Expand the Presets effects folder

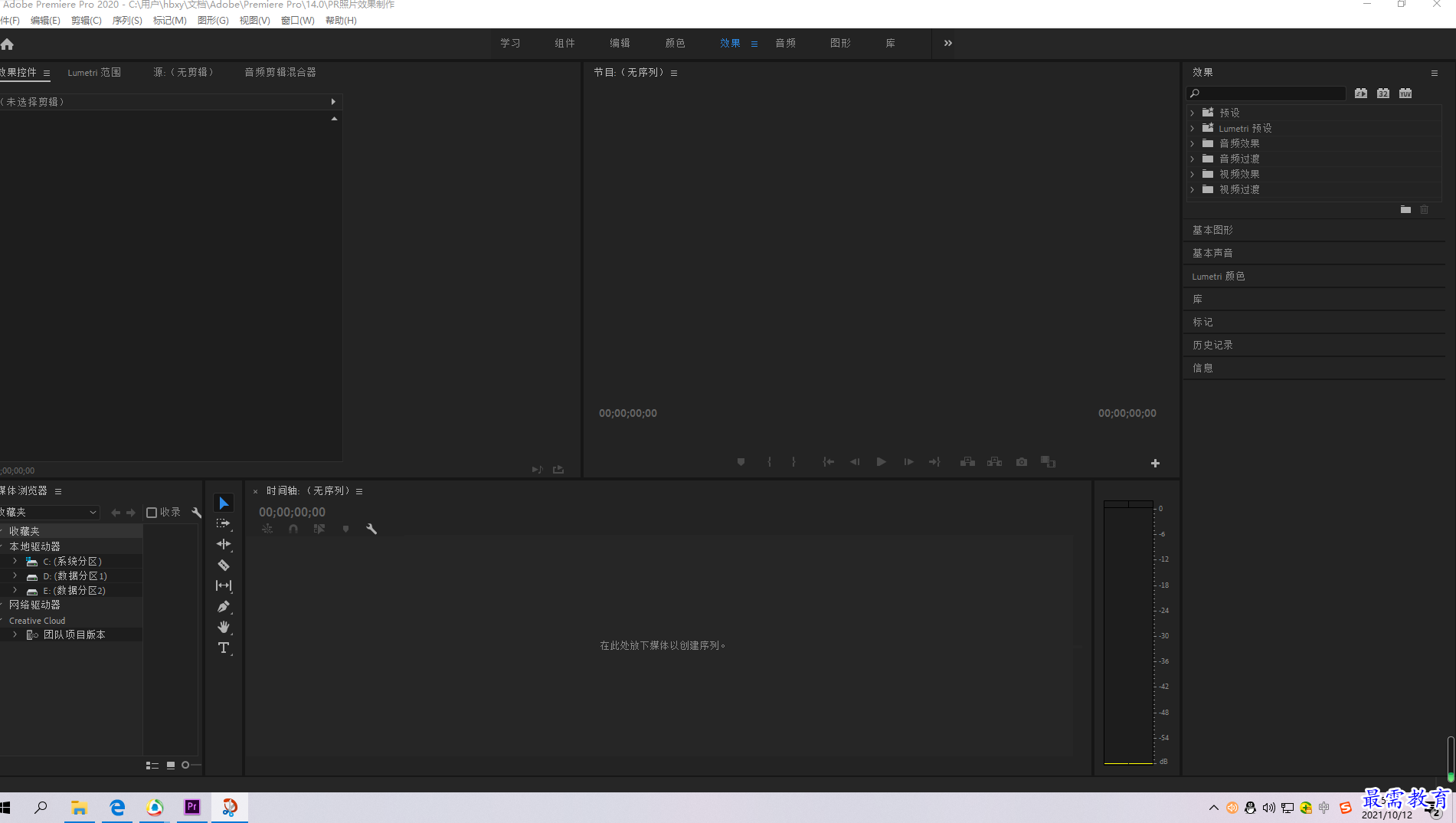tap(1192, 113)
